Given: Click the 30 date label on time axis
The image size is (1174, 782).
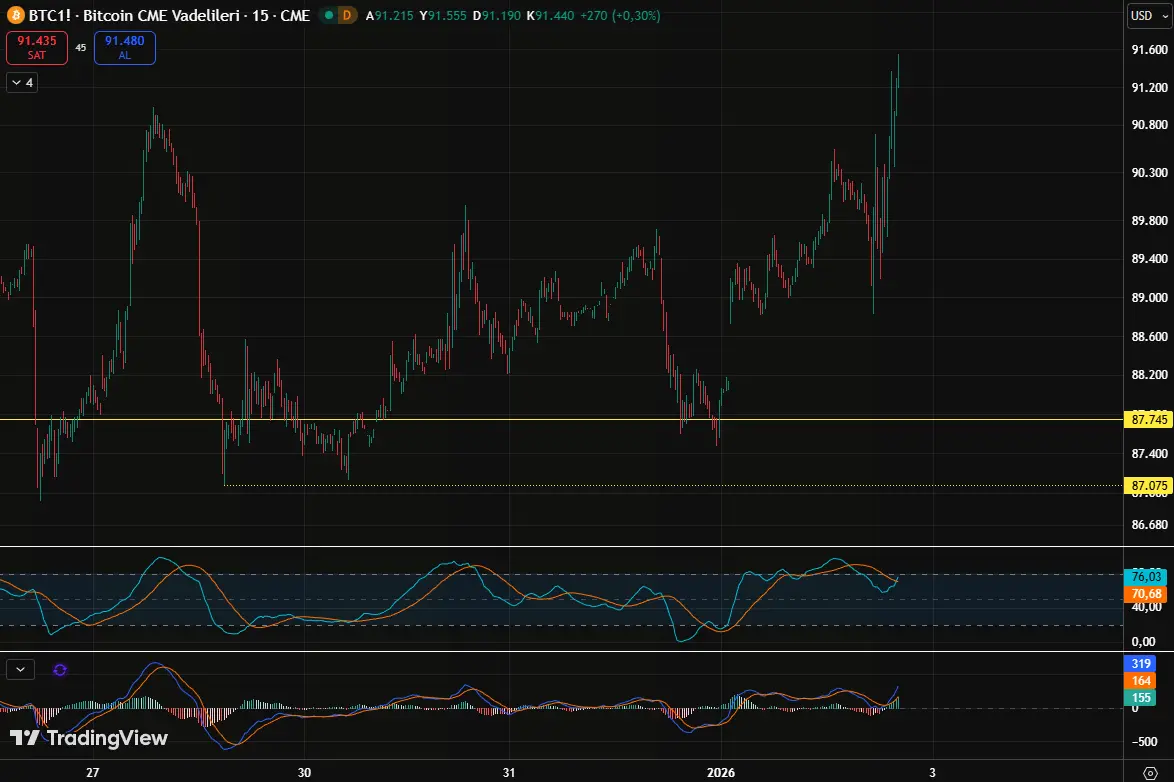Looking at the screenshot, I should pyautogui.click(x=305, y=773).
